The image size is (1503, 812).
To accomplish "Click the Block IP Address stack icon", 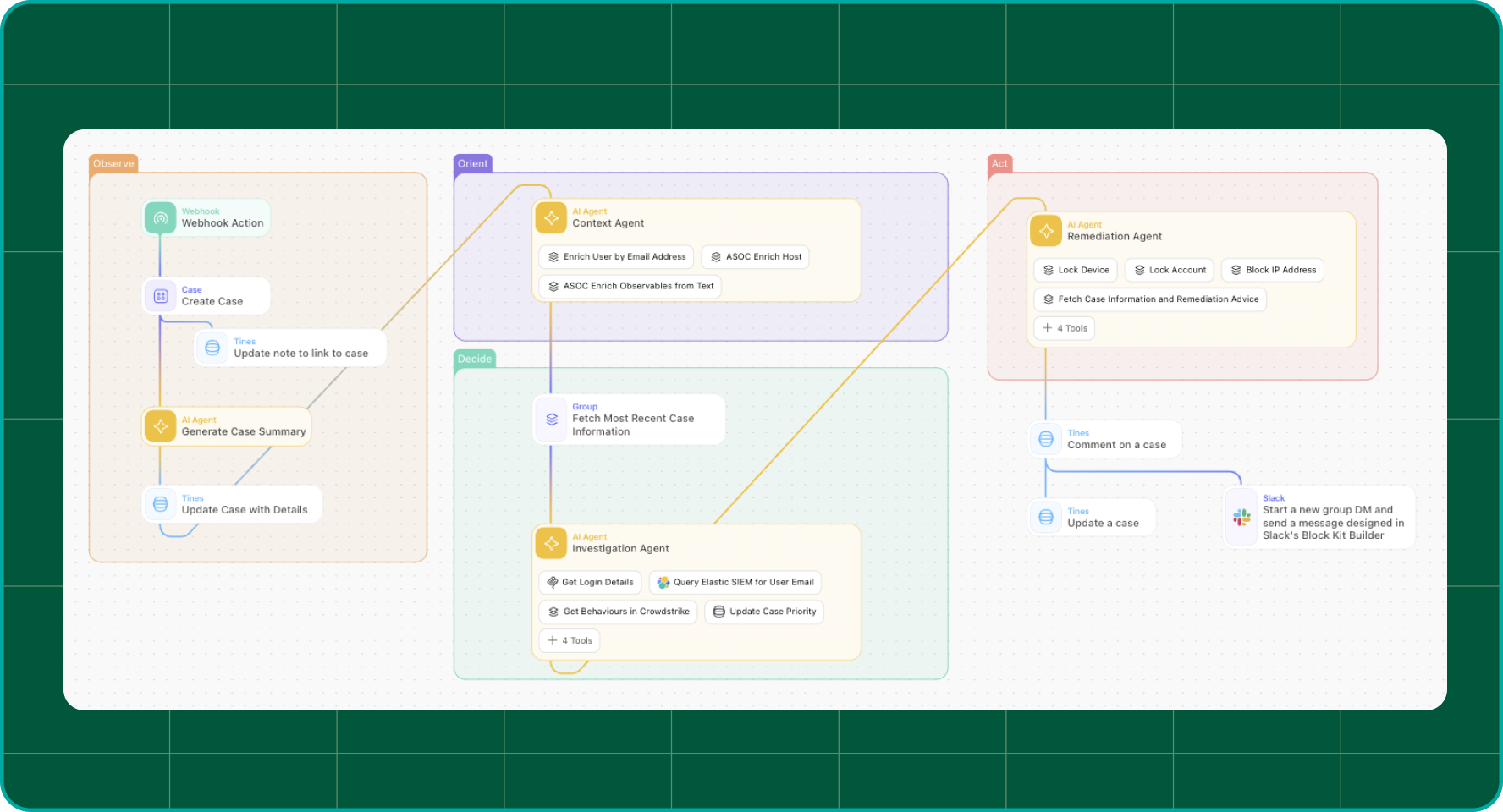I will click(x=1236, y=270).
